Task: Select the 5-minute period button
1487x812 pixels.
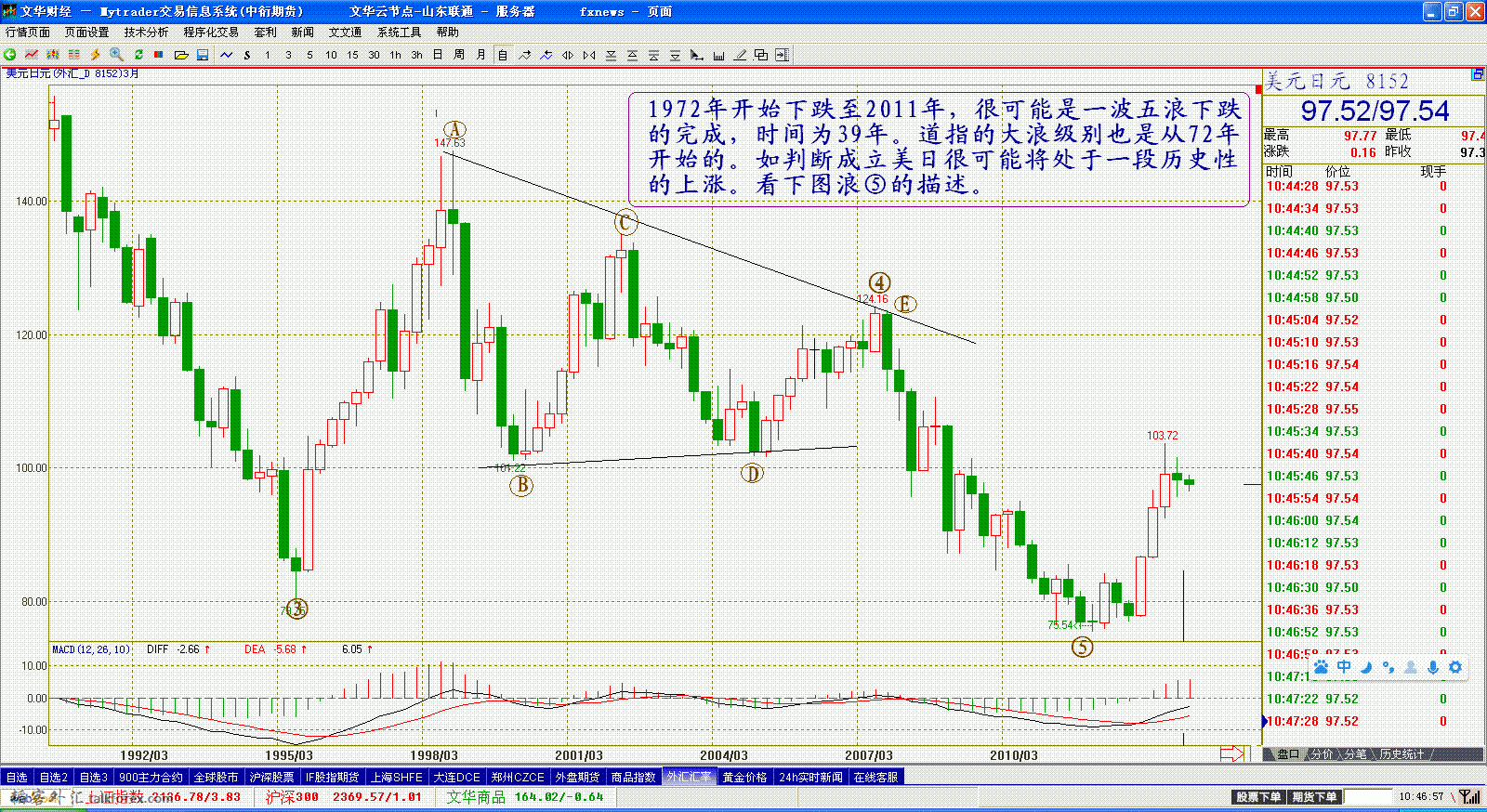Action: (x=309, y=55)
